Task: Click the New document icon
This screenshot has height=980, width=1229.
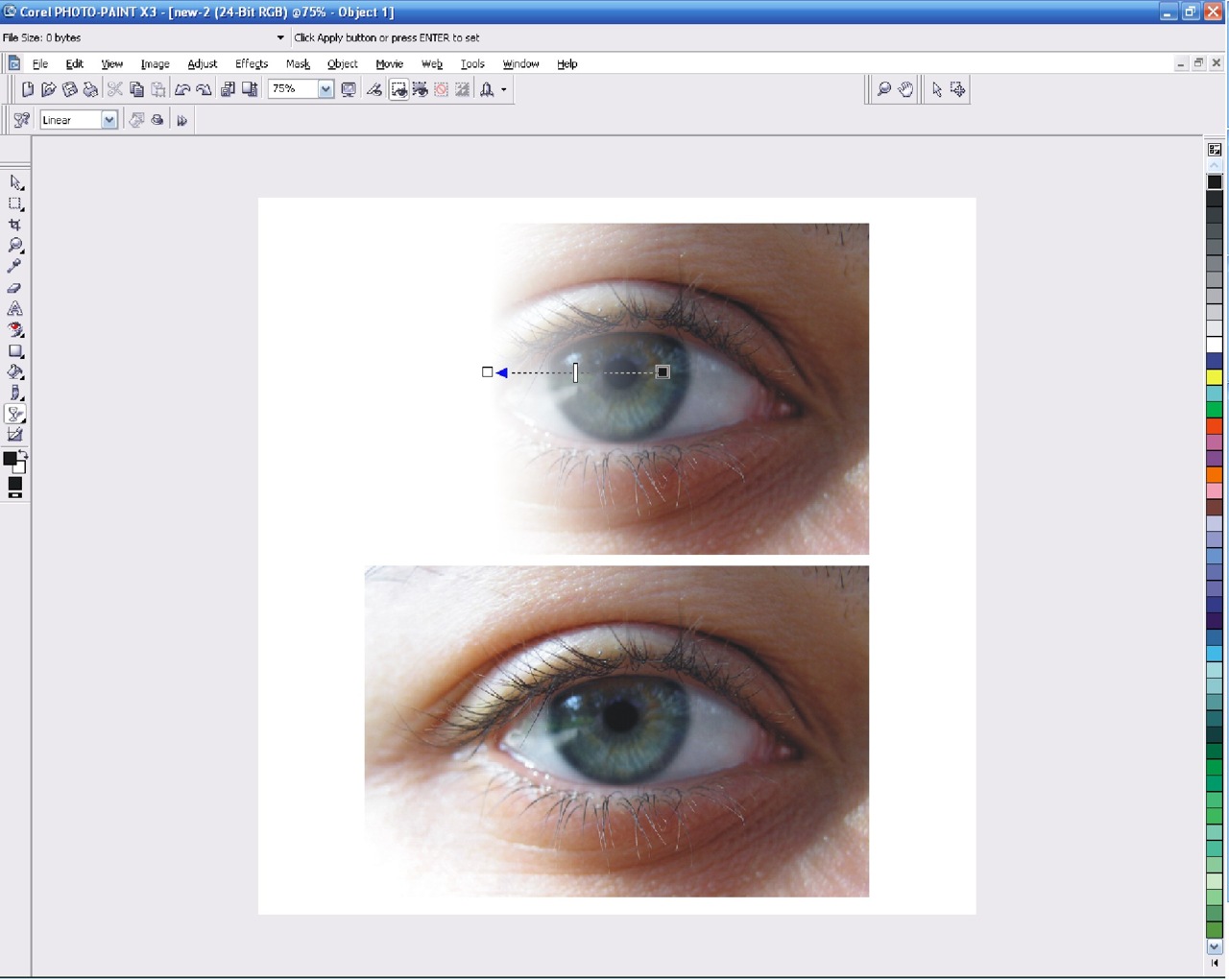Action: click(28, 89)
